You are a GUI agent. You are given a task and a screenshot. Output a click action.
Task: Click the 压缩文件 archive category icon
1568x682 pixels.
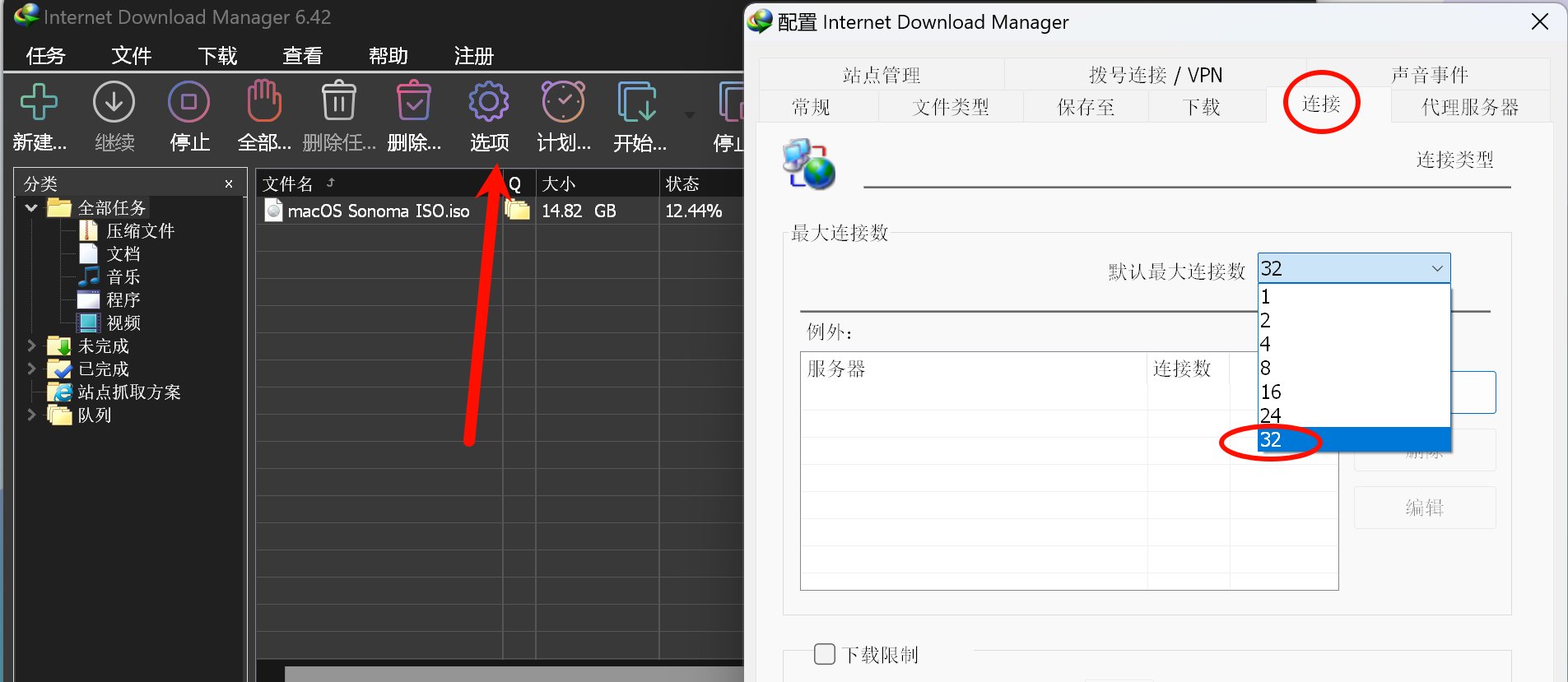[88, 230]
